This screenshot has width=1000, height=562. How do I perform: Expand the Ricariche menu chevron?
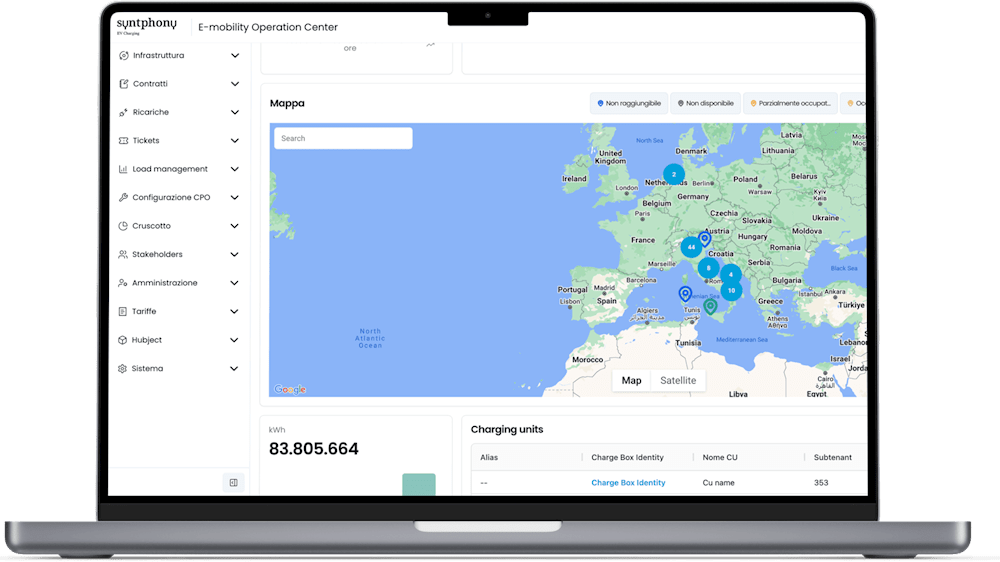point(235,112)
